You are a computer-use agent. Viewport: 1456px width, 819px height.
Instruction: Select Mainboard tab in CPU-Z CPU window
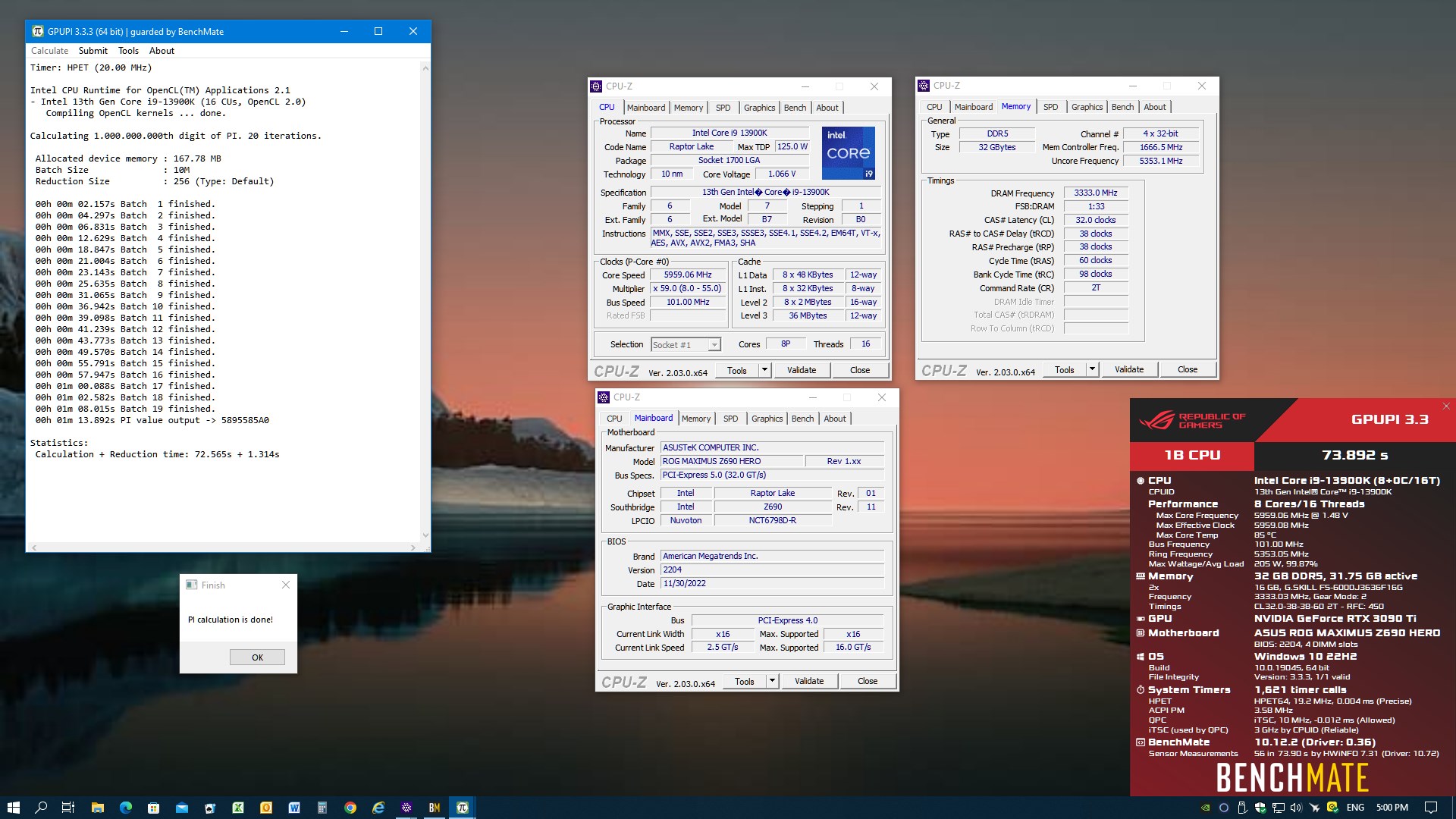tap(646, 108)
